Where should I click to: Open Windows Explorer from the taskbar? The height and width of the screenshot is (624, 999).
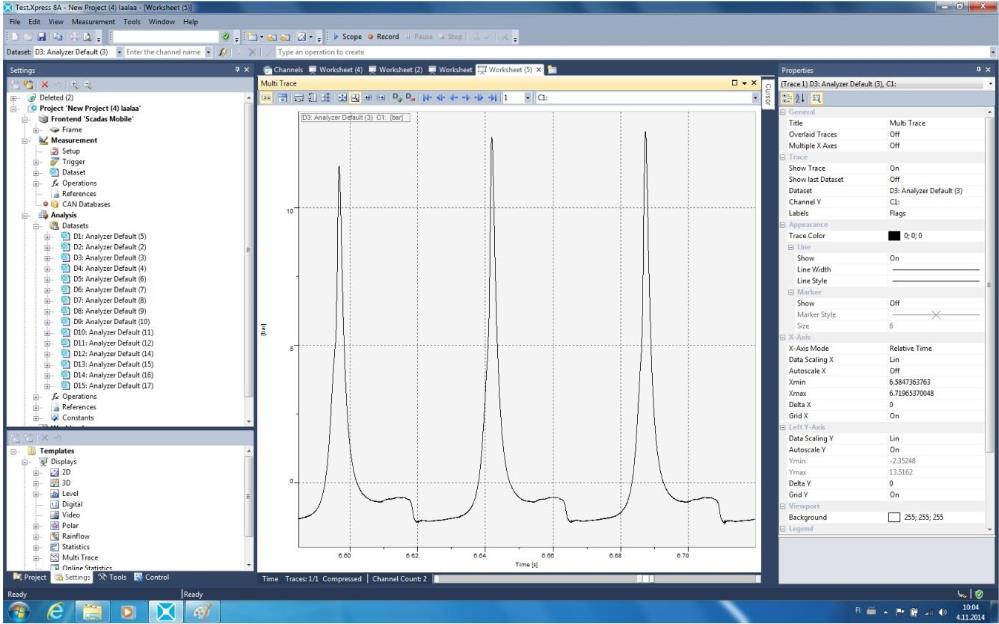point(92,612)
